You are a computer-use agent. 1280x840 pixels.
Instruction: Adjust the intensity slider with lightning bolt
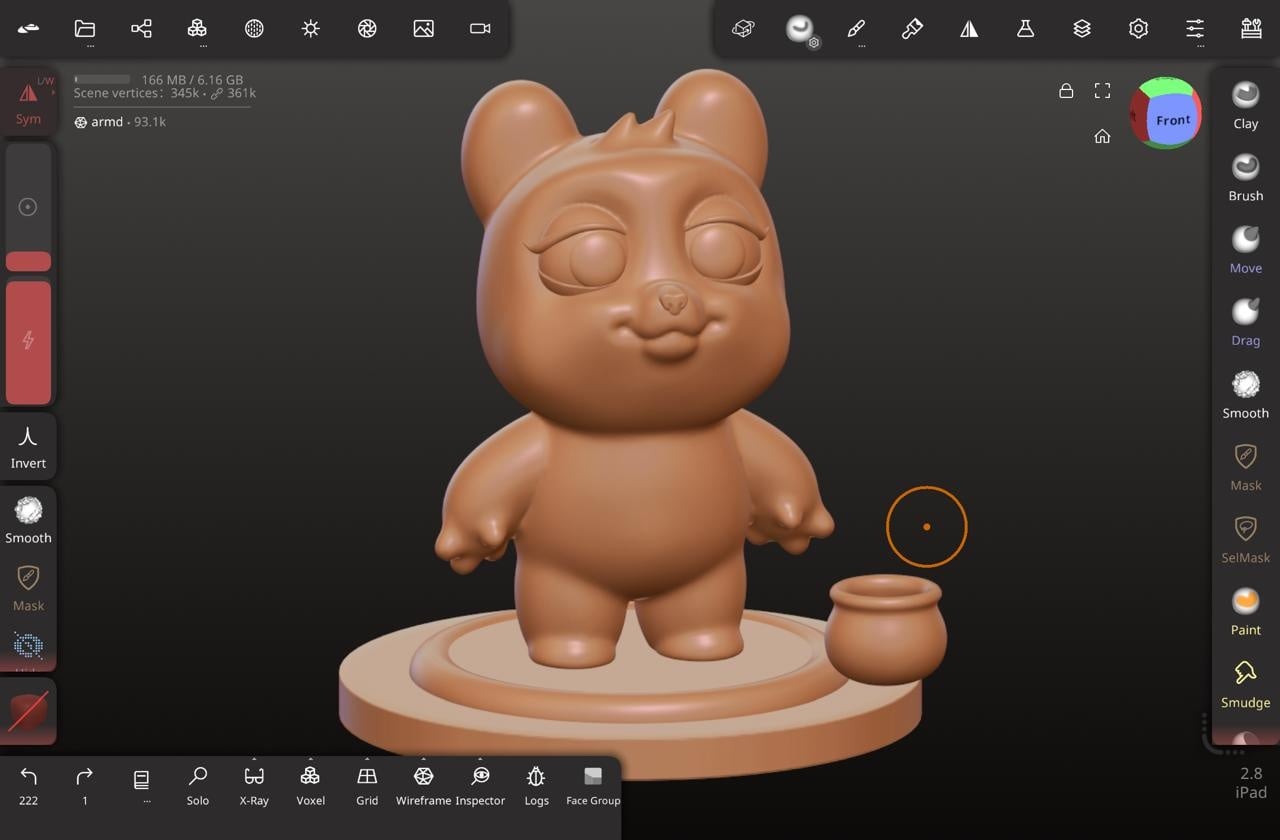(28, 341)
